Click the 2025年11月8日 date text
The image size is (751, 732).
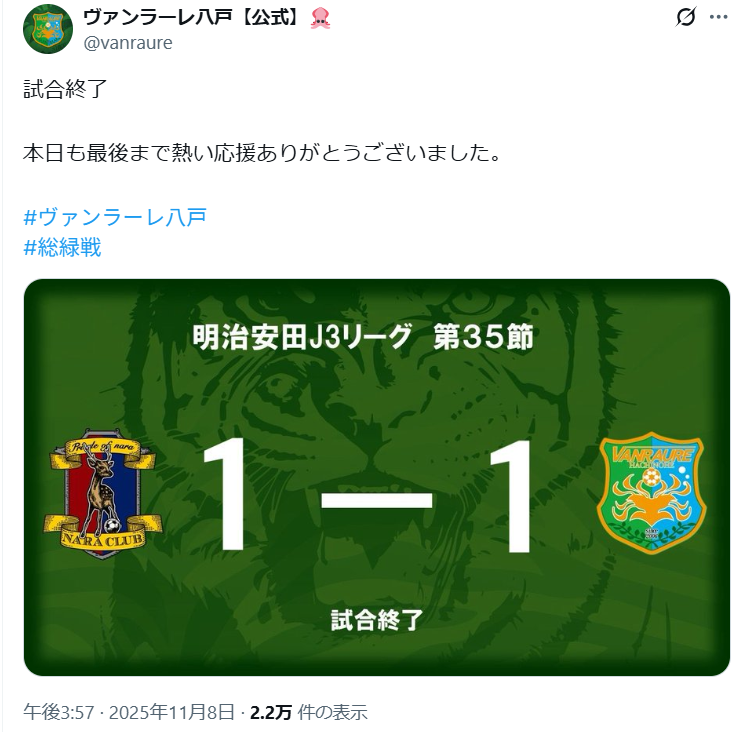click(x=171, y=712)
